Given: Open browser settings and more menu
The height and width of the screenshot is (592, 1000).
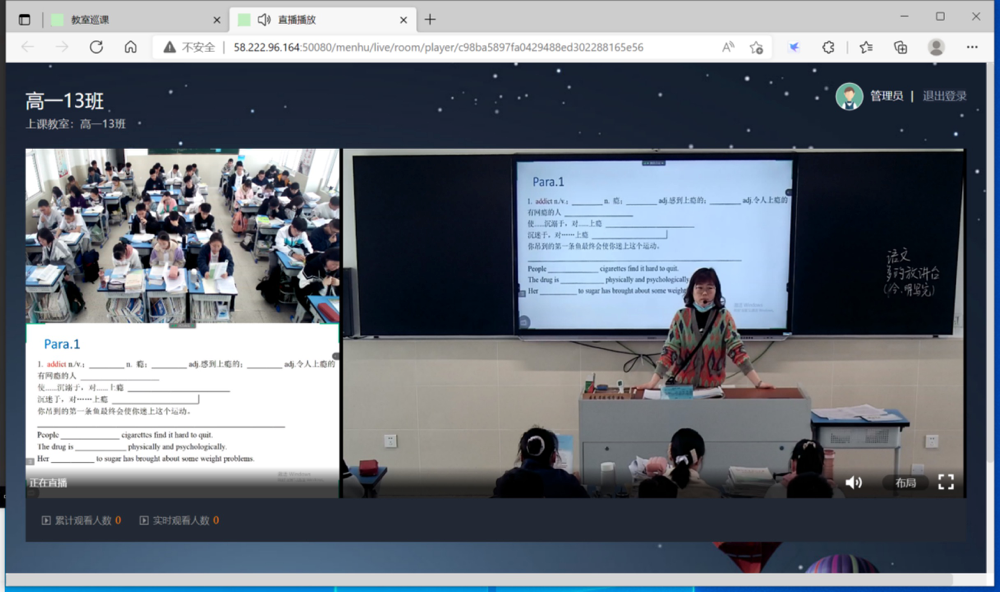Looking at the screenshot, I should 972,47.
